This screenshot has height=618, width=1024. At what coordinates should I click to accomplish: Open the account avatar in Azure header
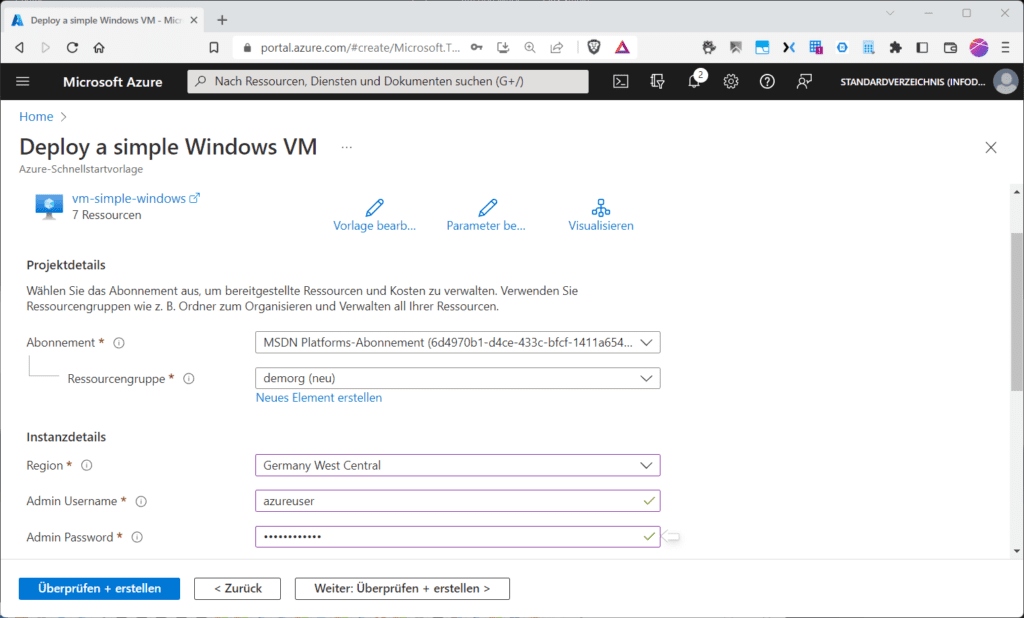[1005, 82]
